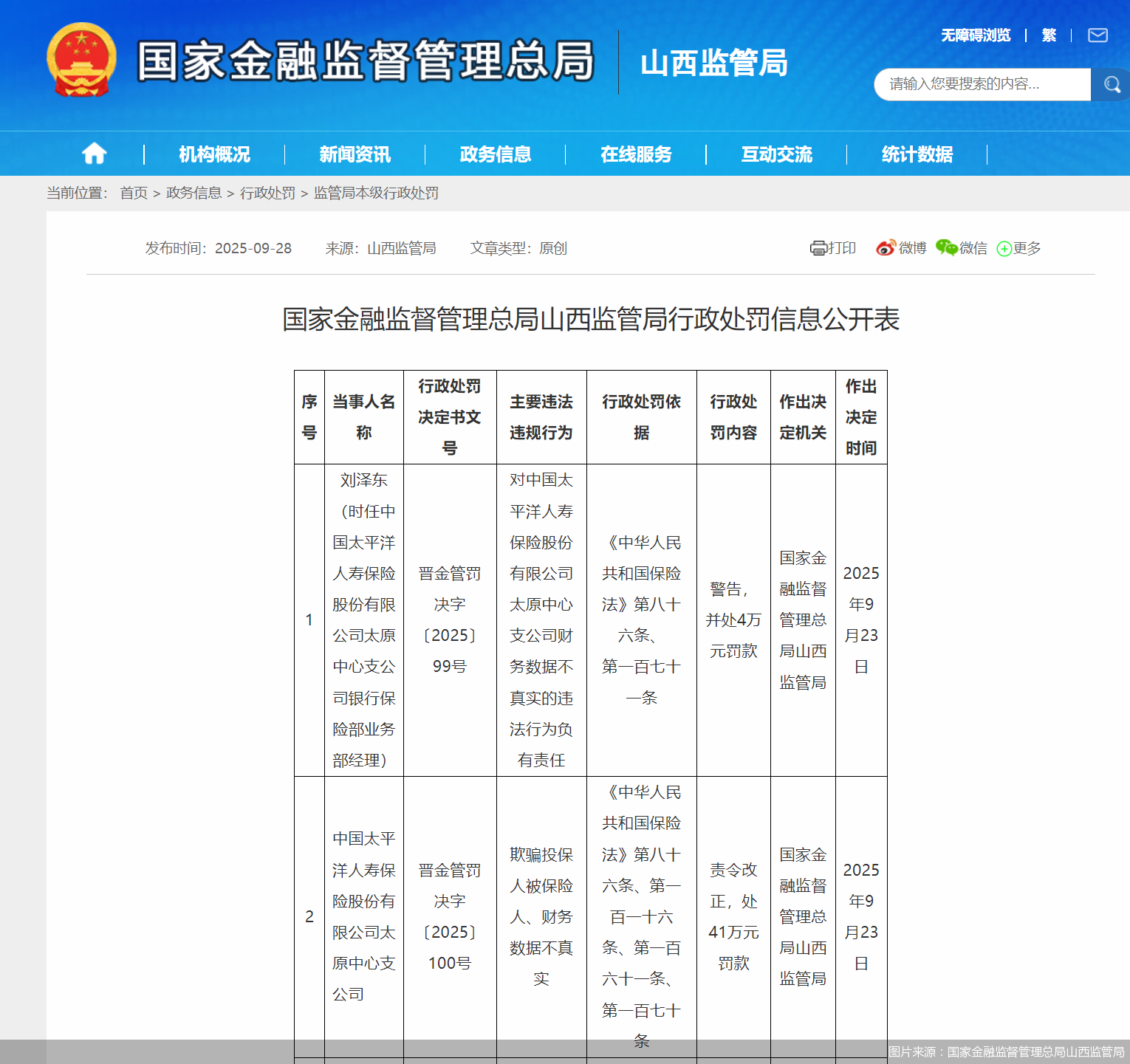
Task: Switch to traditional Chinese with 繁
Action: pos(1049,35)
